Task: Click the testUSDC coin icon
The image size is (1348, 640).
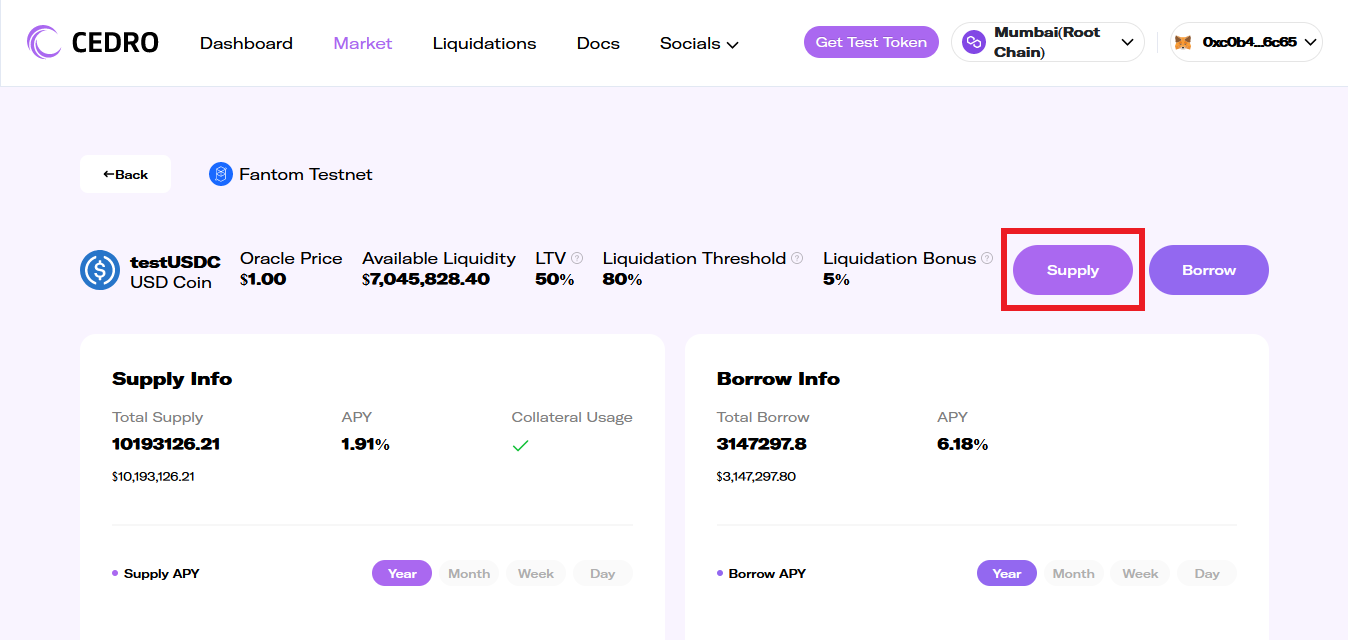Action: click(x=100, y=270)
